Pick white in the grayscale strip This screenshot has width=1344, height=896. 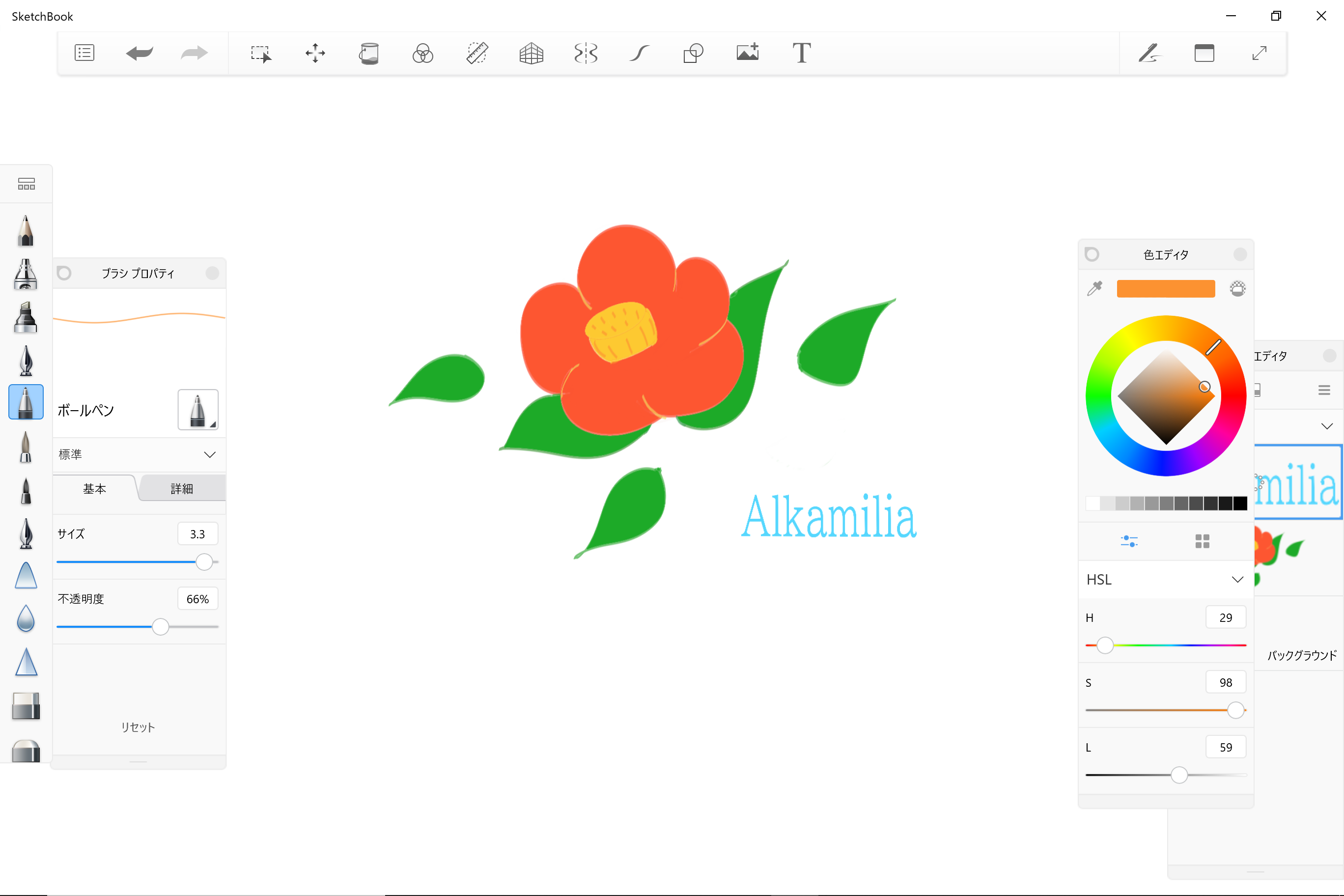pos(1092,504)
